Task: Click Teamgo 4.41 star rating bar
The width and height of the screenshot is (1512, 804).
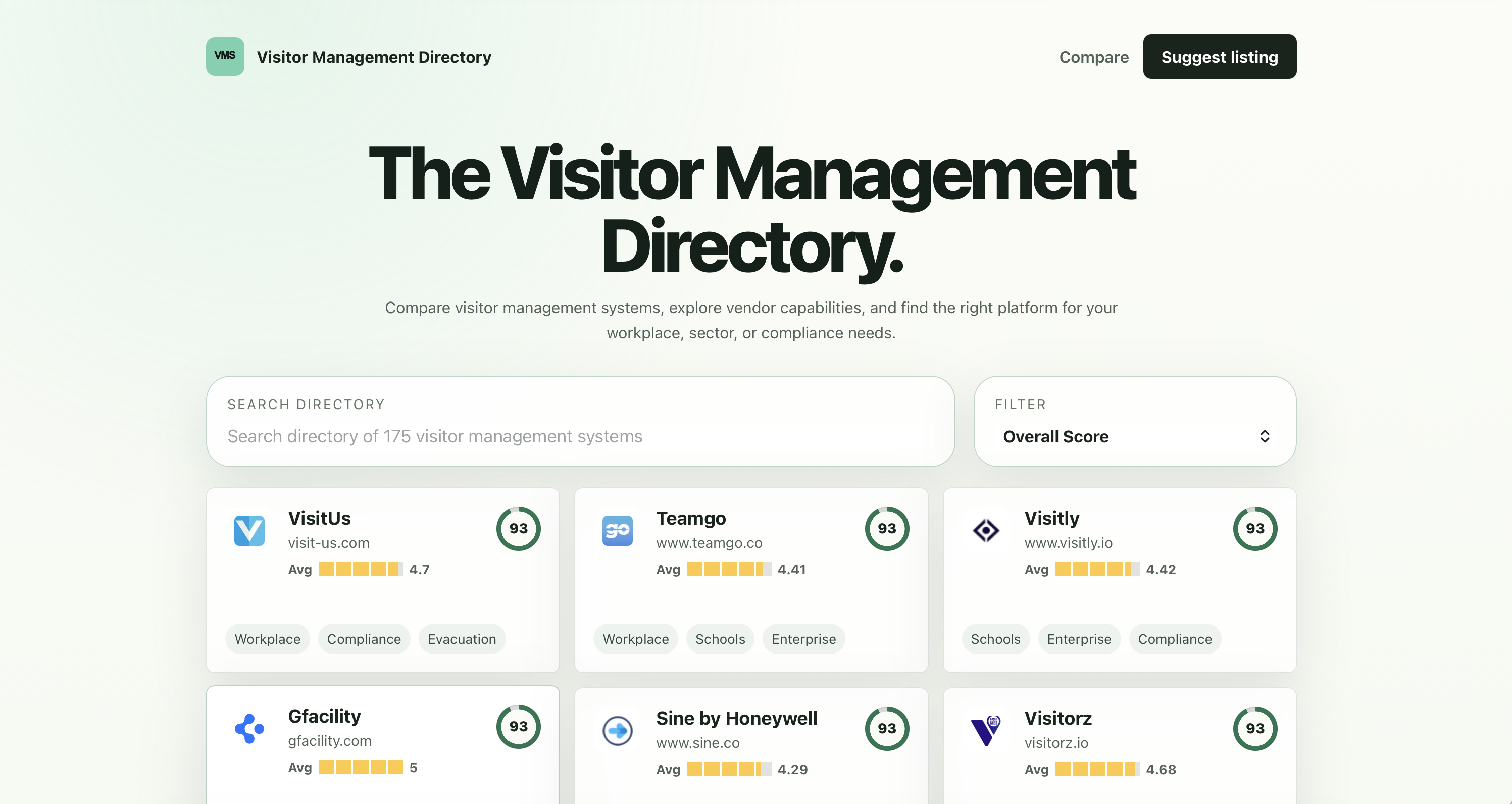Action: (728, 569)
